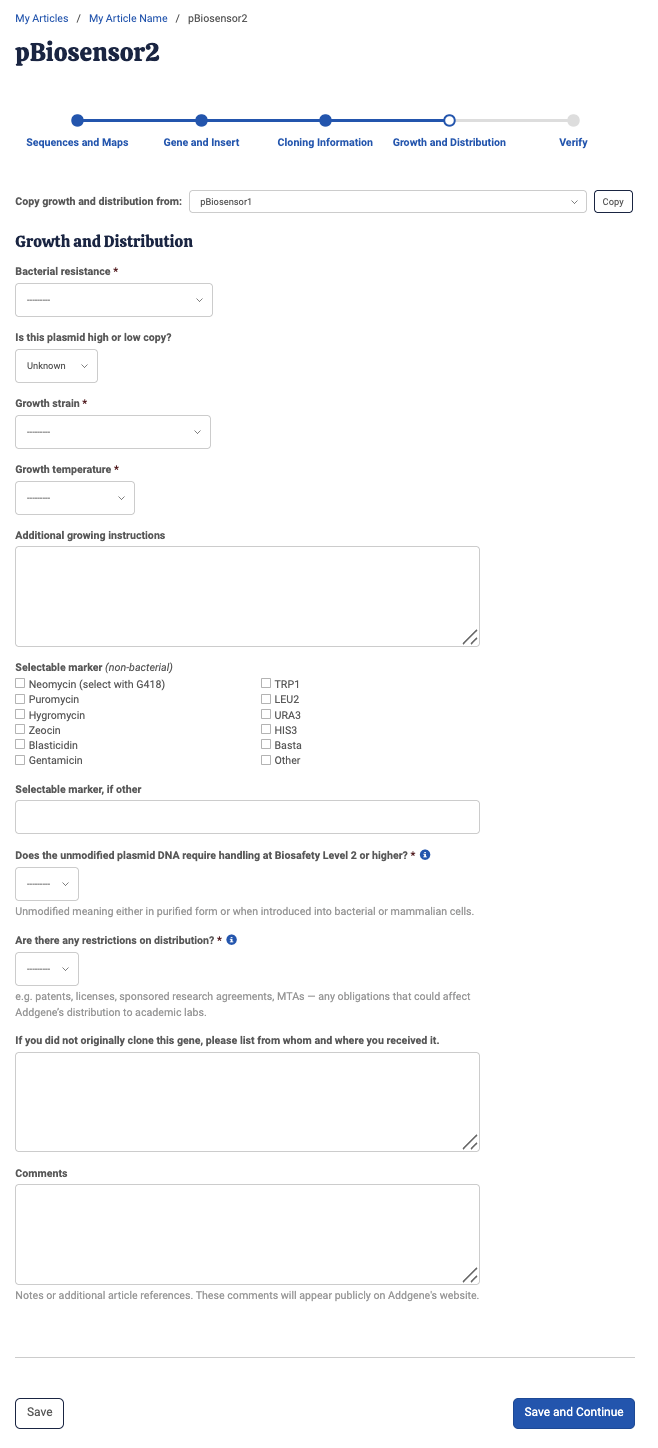This screenshot has width=658, height=1448.
Task: Open the copy growth and distribution from dropdown
Action: [388, 201]
